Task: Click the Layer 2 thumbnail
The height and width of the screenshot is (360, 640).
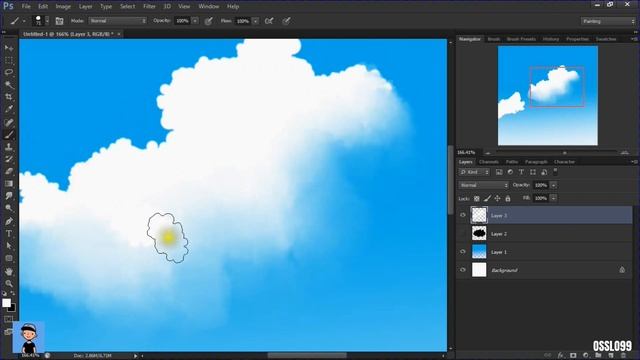Action: (x=479, y=233)
